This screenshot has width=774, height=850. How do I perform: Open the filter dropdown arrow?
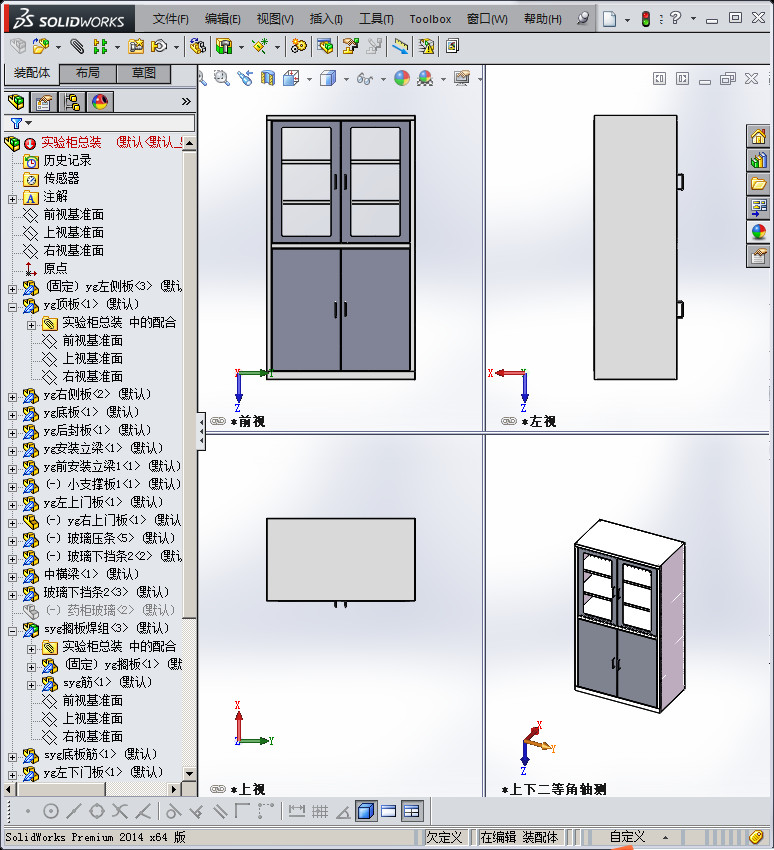[29, 123]
